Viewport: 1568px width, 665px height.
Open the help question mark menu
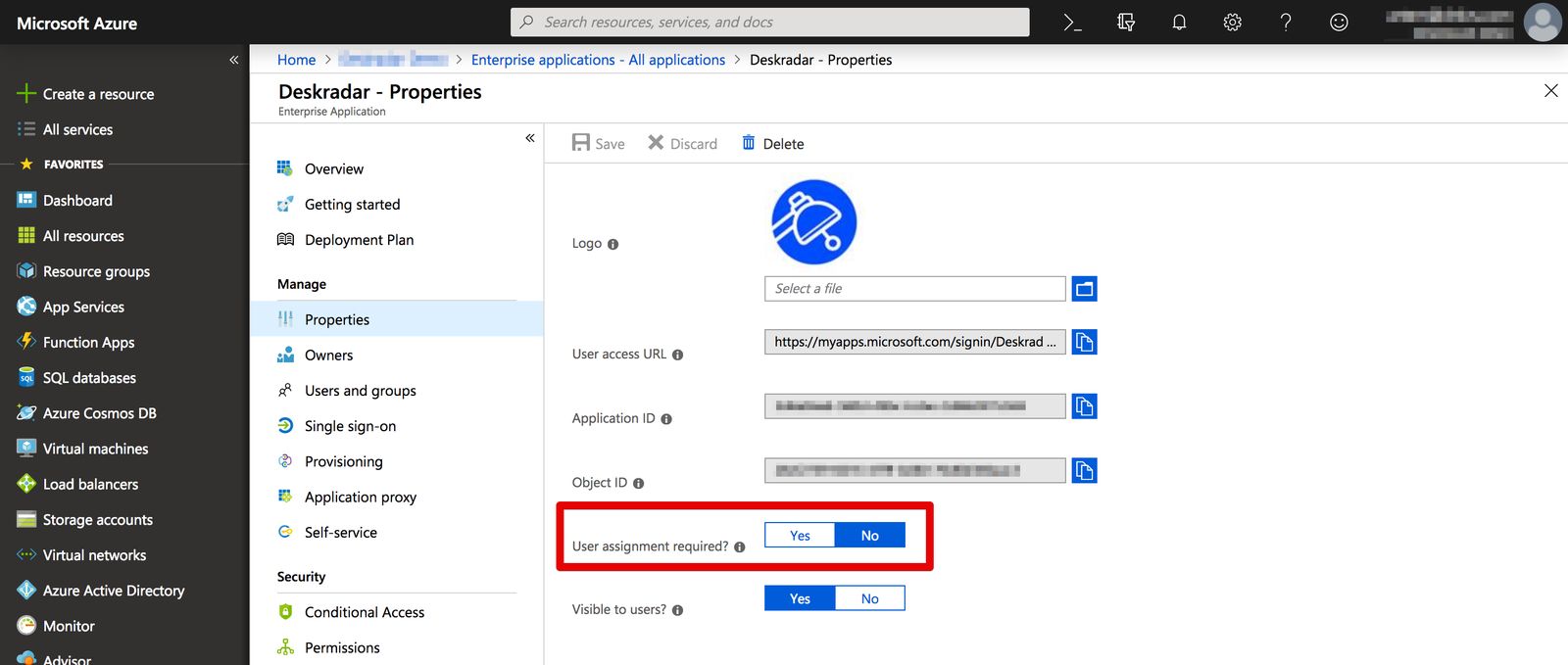click(1286, 23)
